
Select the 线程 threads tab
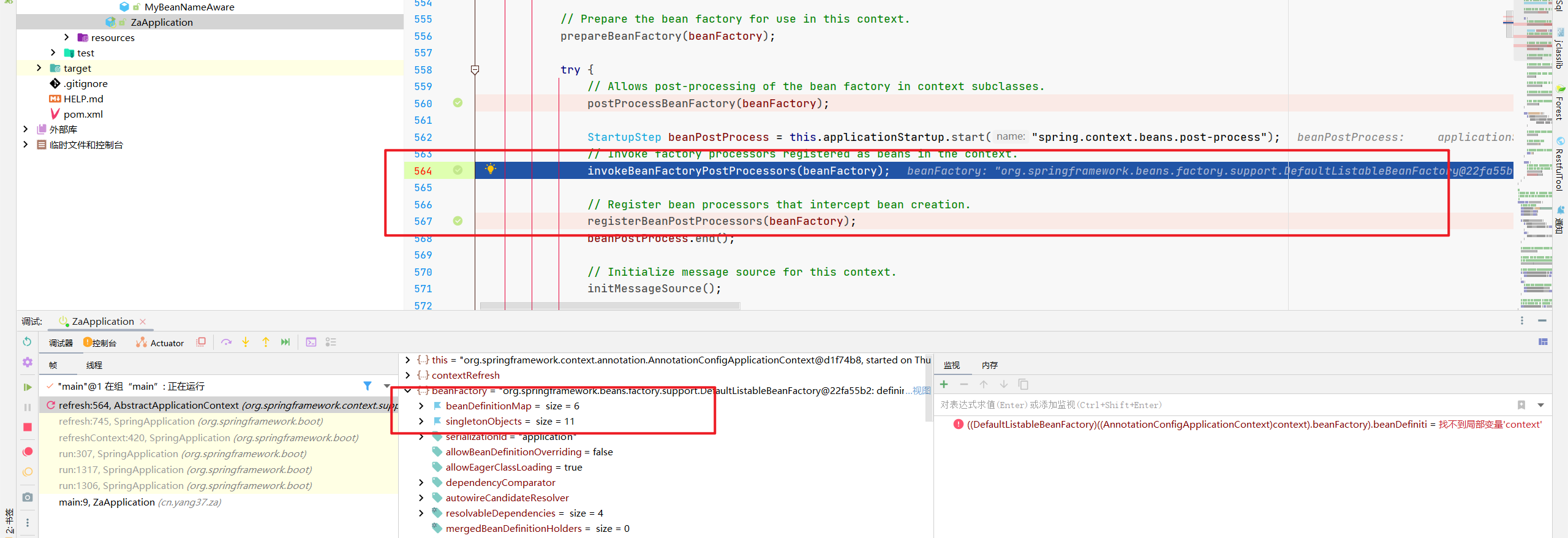(x=94, y=365)
